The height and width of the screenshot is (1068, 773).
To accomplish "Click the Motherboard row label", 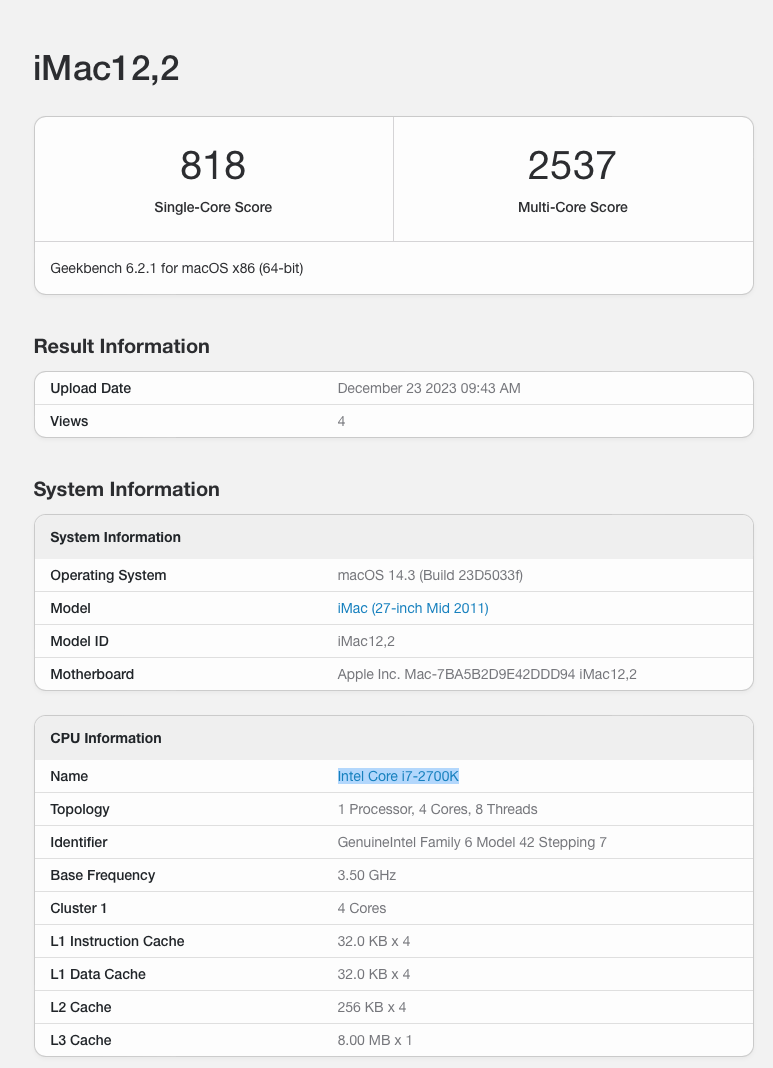I will pos(92,674).
